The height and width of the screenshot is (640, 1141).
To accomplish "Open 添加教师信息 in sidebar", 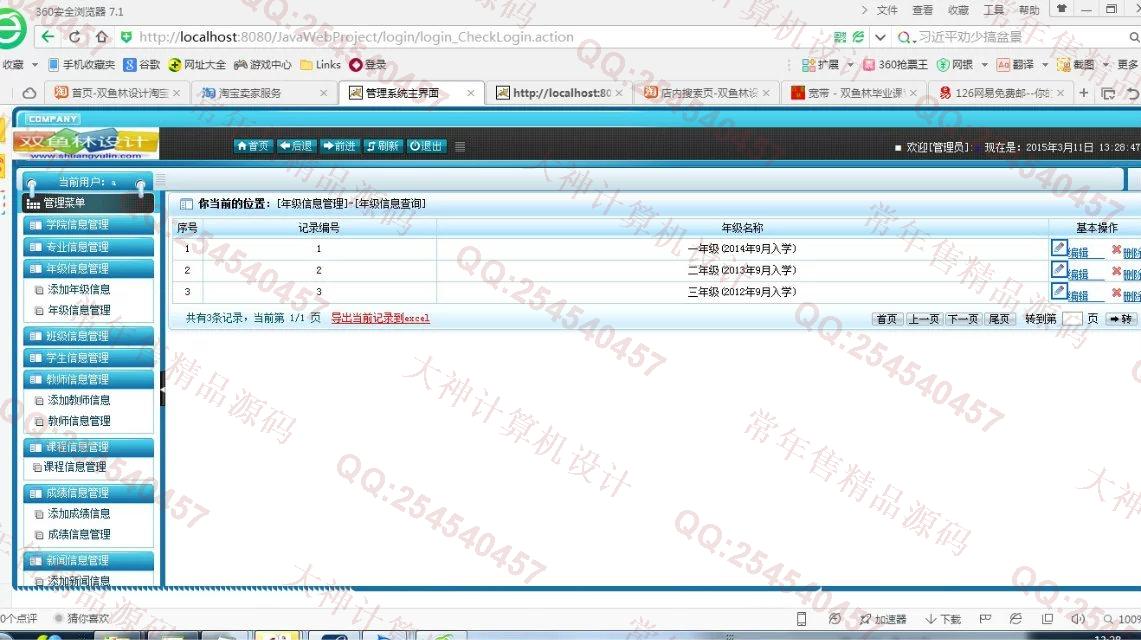I will [x=79, y=401].
